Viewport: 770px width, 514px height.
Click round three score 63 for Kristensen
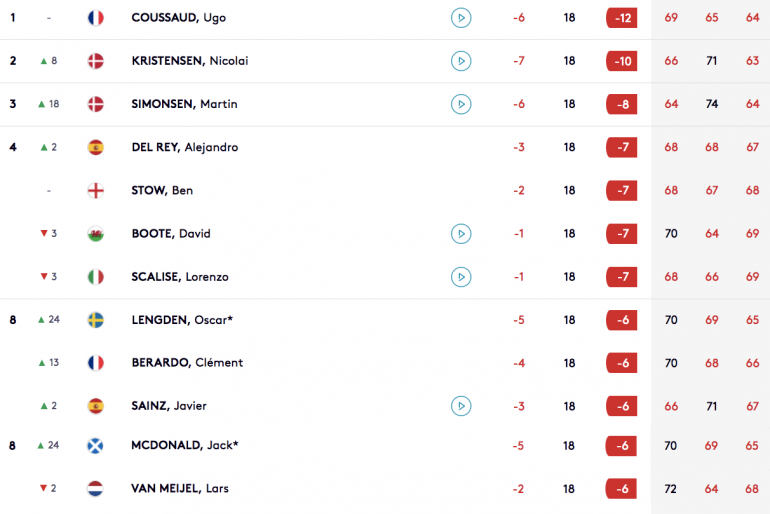[752, 61]
